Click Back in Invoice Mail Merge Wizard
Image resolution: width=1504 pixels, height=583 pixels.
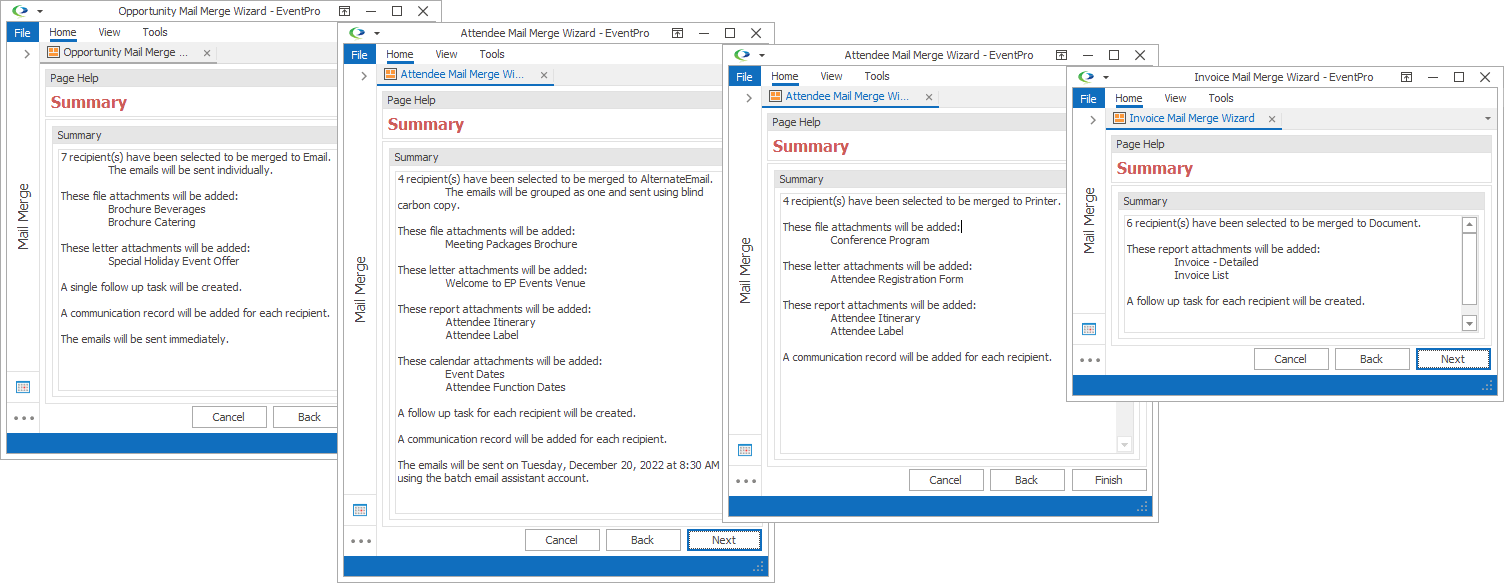tap(1371, 359)
